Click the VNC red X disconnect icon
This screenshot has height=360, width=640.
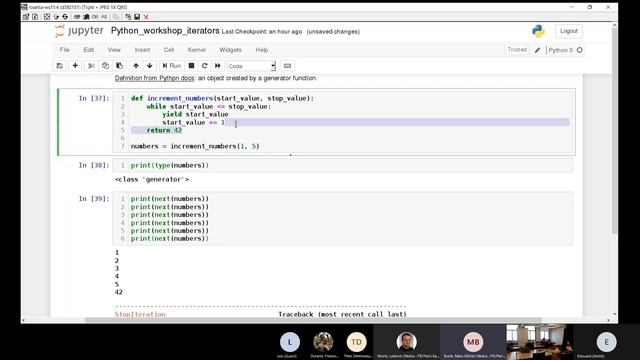coord(146,17)
